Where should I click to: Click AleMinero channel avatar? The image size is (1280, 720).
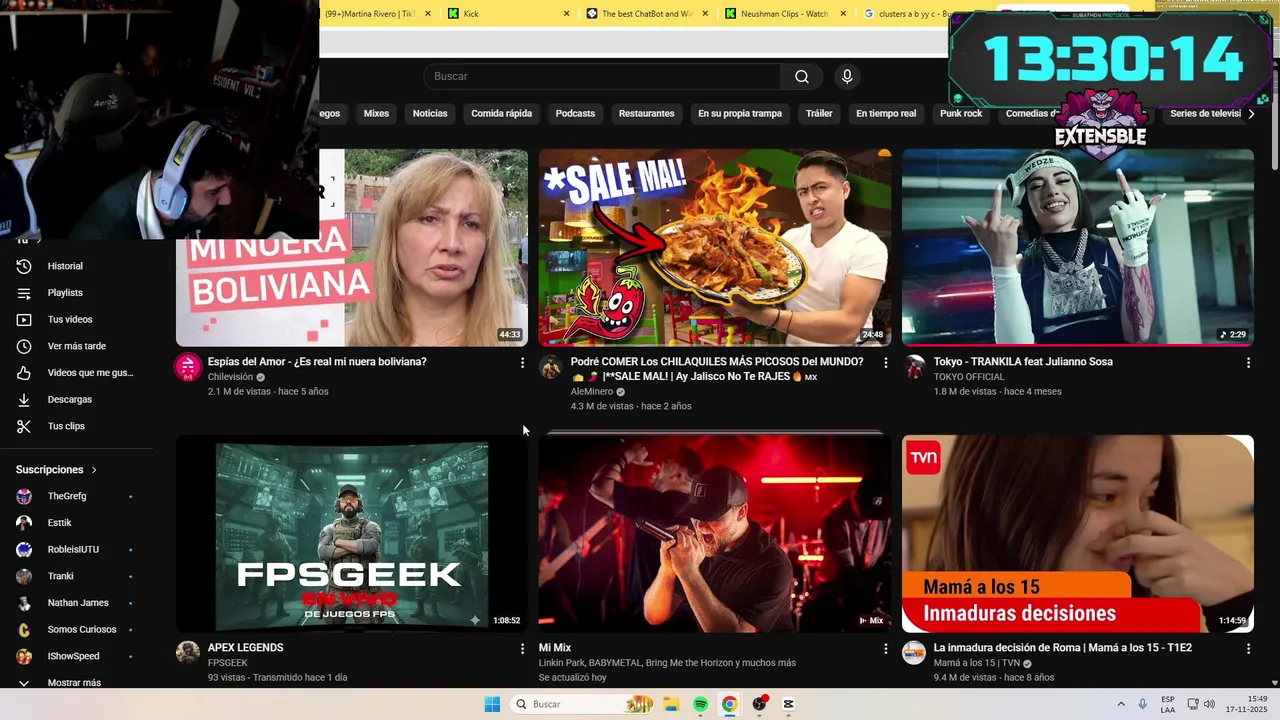point(551,367)
